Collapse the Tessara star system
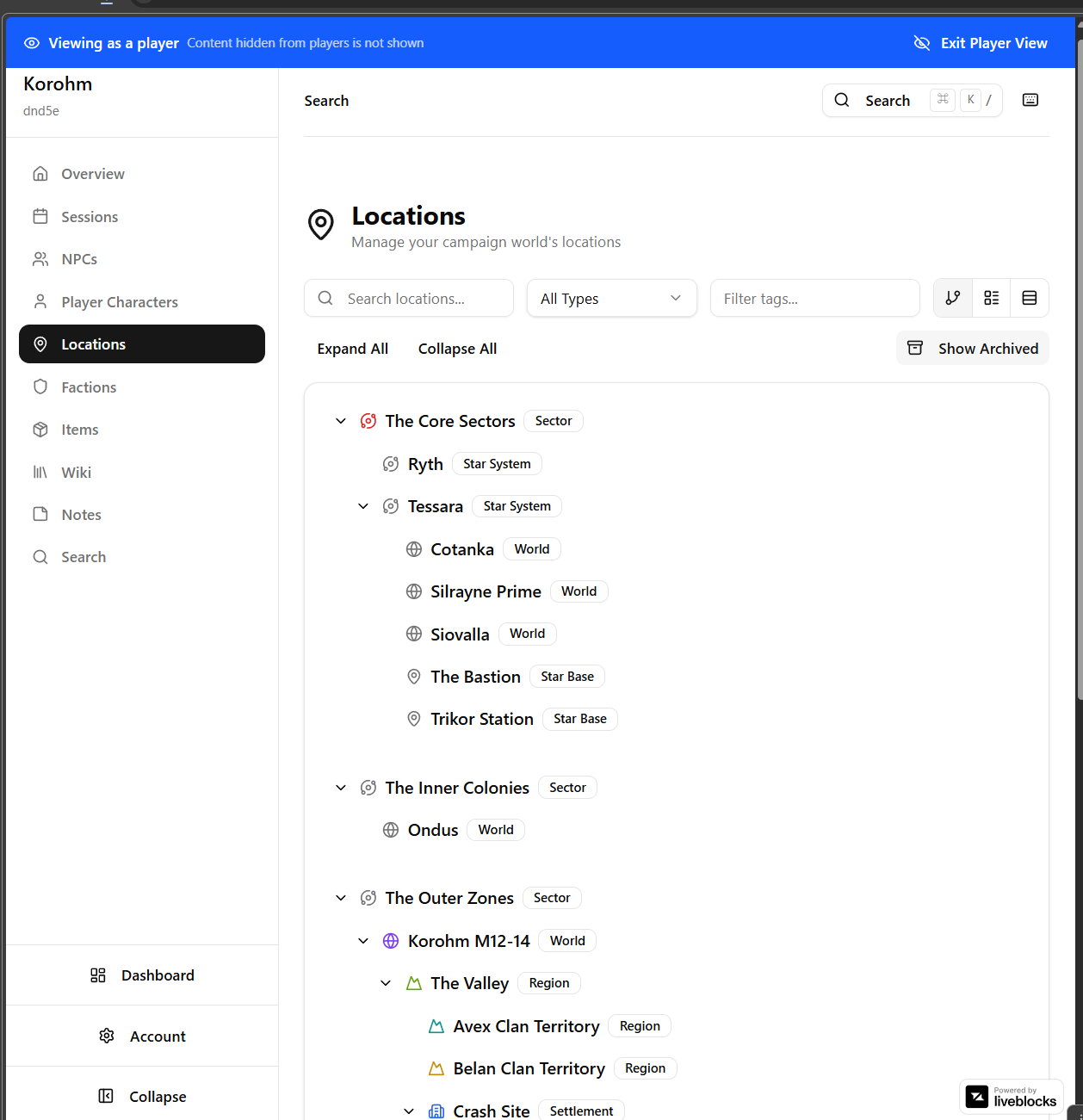The image size is (1083, 1120). point(362,506)
